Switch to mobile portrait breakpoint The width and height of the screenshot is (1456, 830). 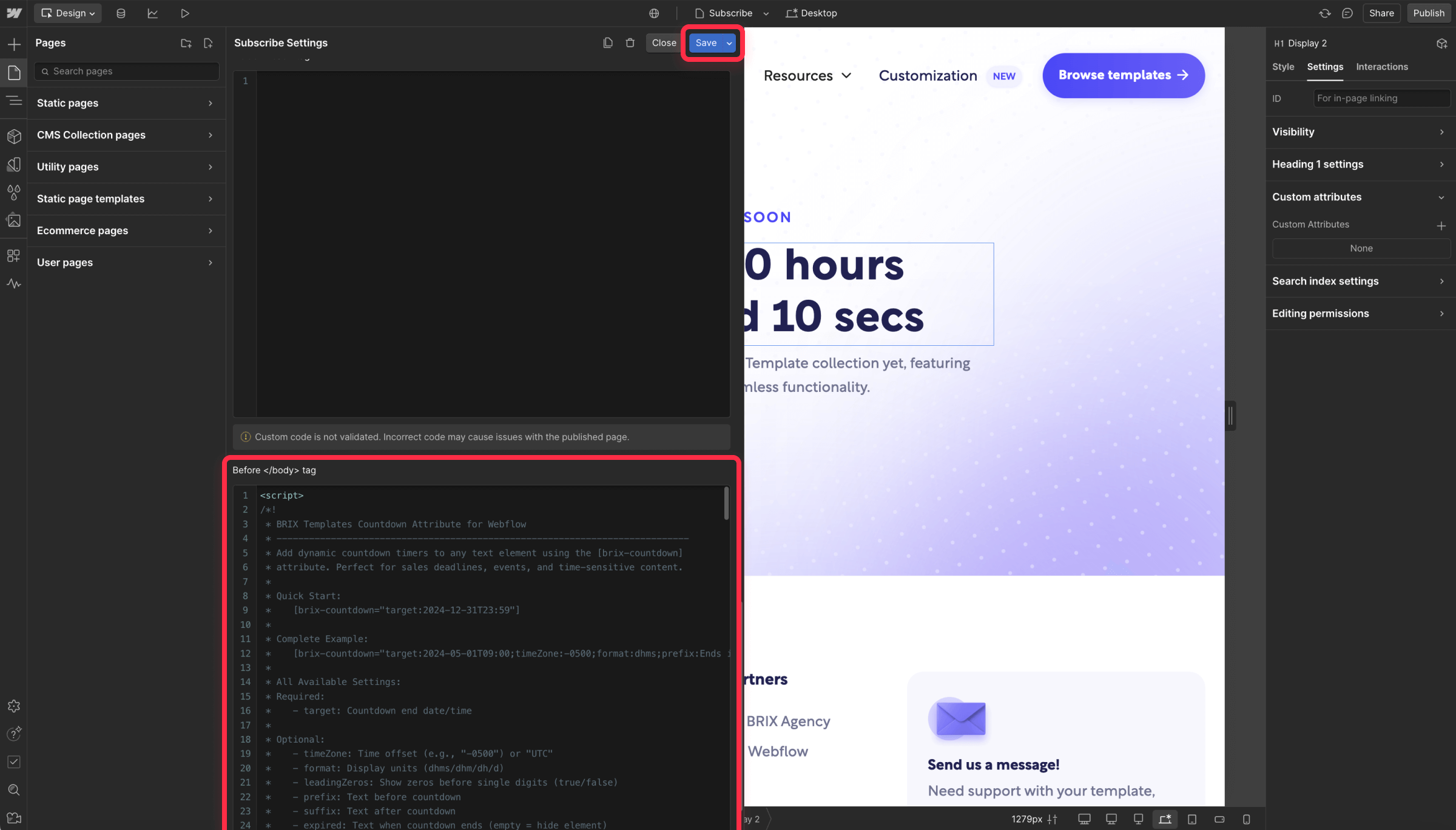coord(1247,819)
